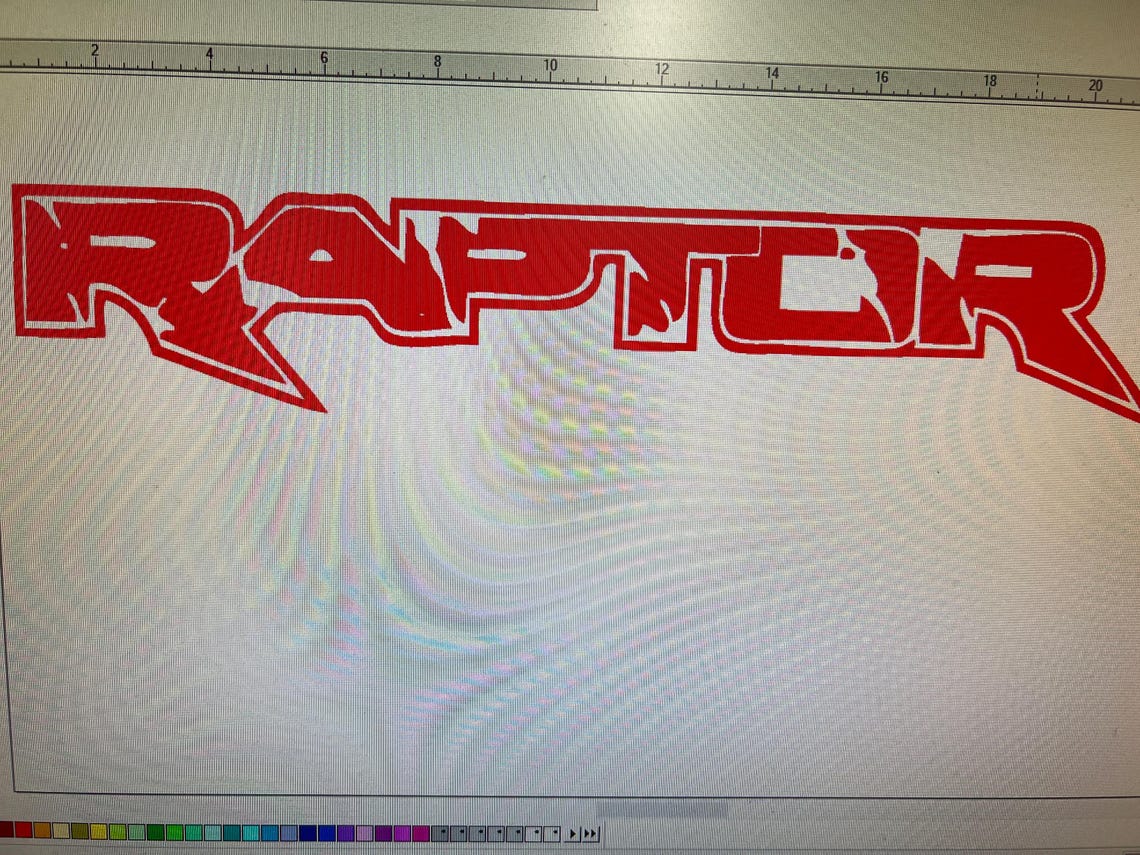Viewport: 1140px width, 855px height.
Task: Jump to palette end with double arrow
Action: click(x=590, y=833)
